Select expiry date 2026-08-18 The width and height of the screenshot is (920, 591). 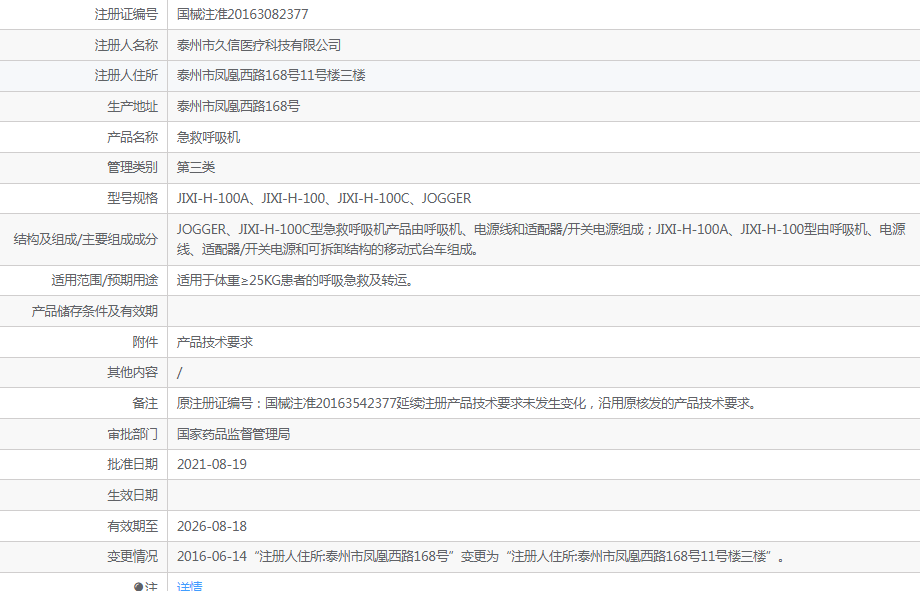(212, 526)
